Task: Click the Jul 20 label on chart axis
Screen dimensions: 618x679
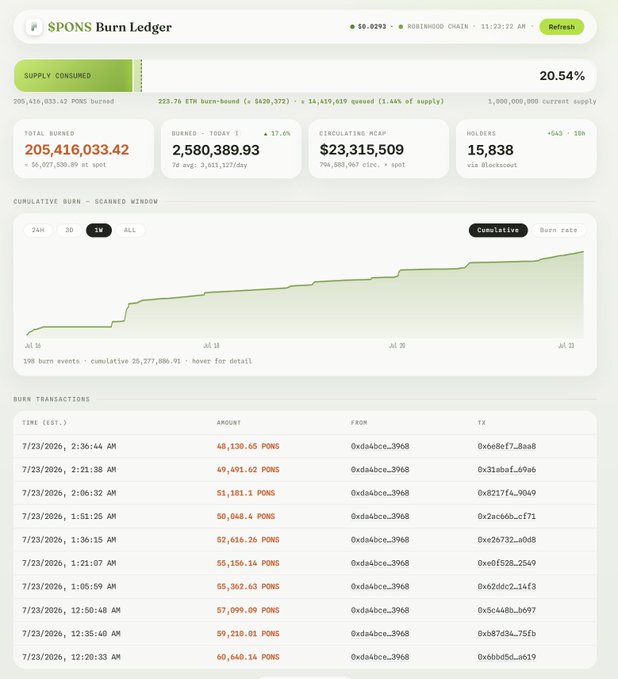Action: click(397, 346)
